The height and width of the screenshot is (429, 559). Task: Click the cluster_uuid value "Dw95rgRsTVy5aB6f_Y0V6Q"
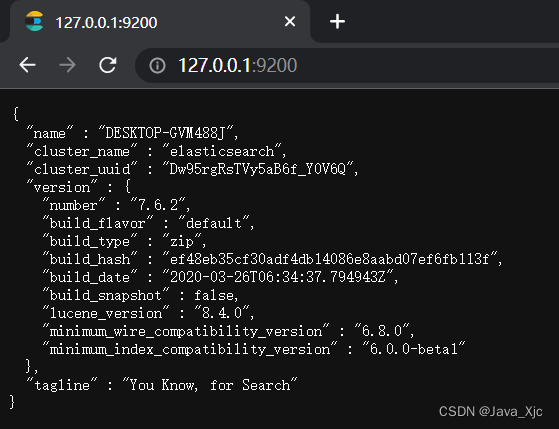[258, 169]
